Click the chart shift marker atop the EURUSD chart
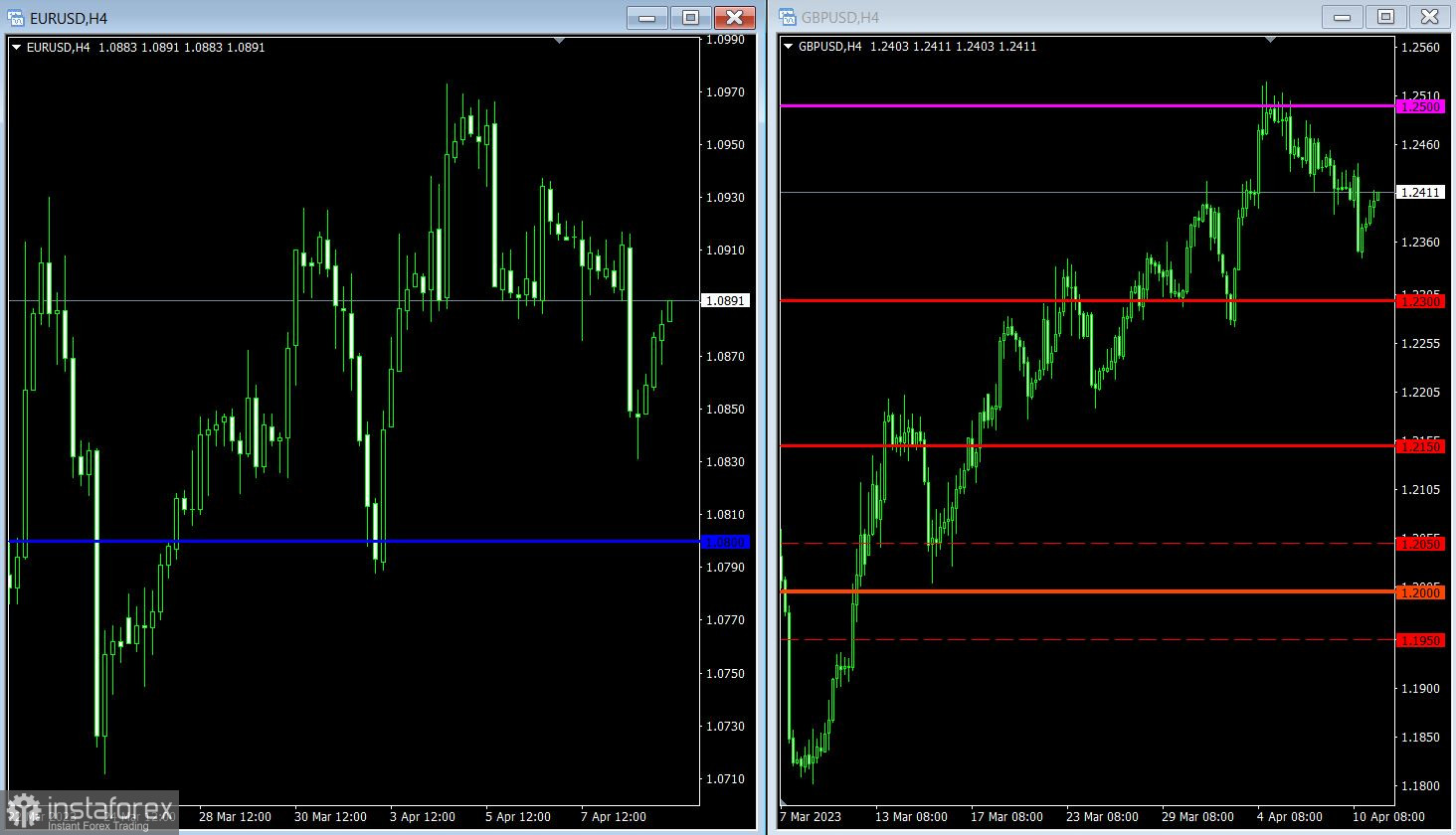The image size is (1456, 835). point(559,41)
